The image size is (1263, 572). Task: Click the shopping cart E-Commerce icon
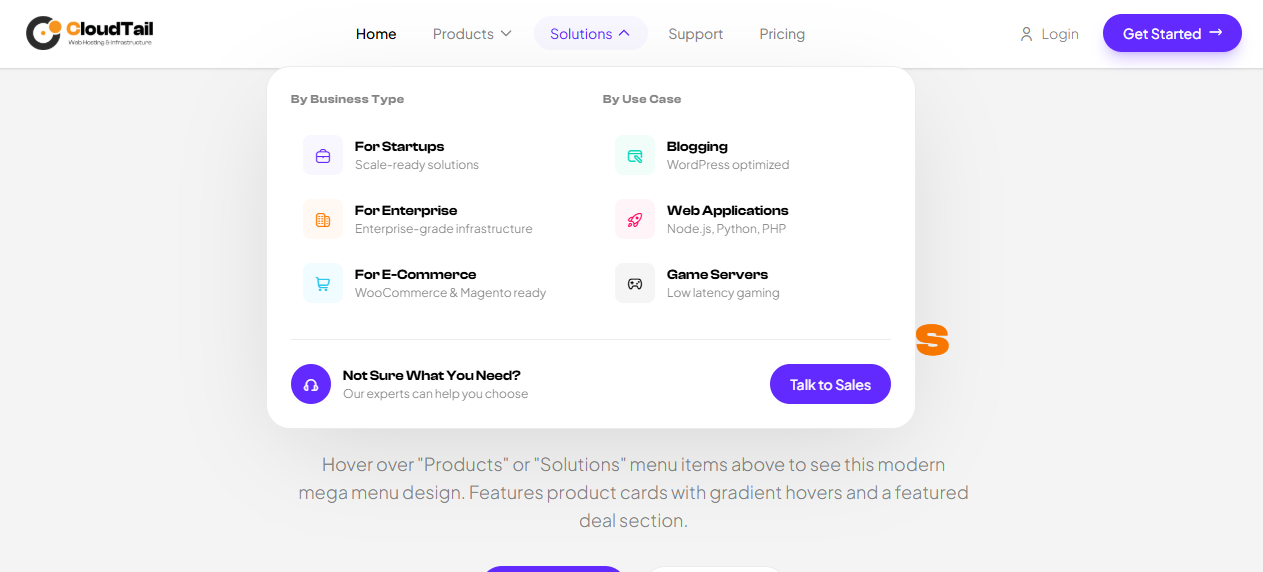pyautogui.click(x=323, y=283)
